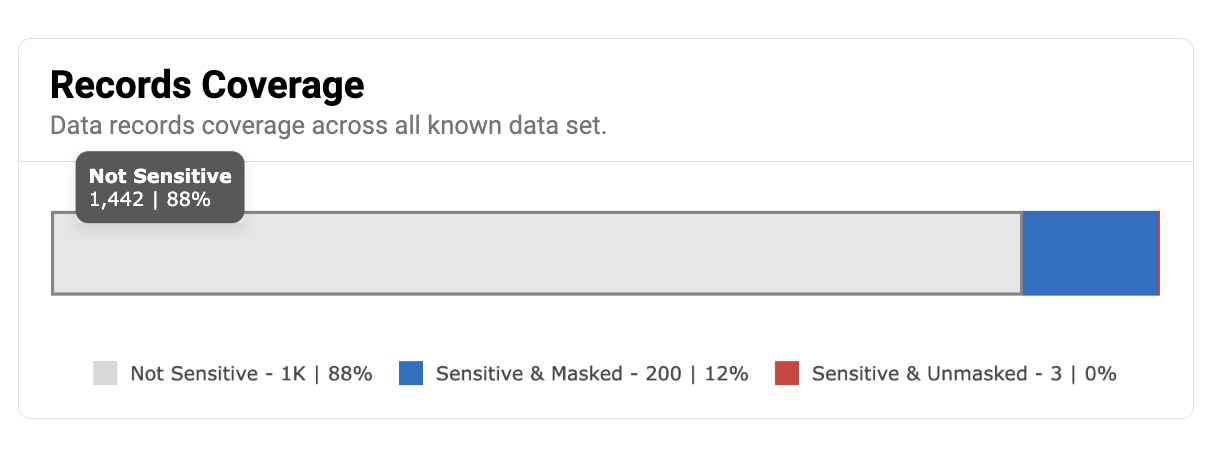This screenshot has width=1226, height=458.
Task: Click the gray Not Sensitive bar segment
Action: 536,253
